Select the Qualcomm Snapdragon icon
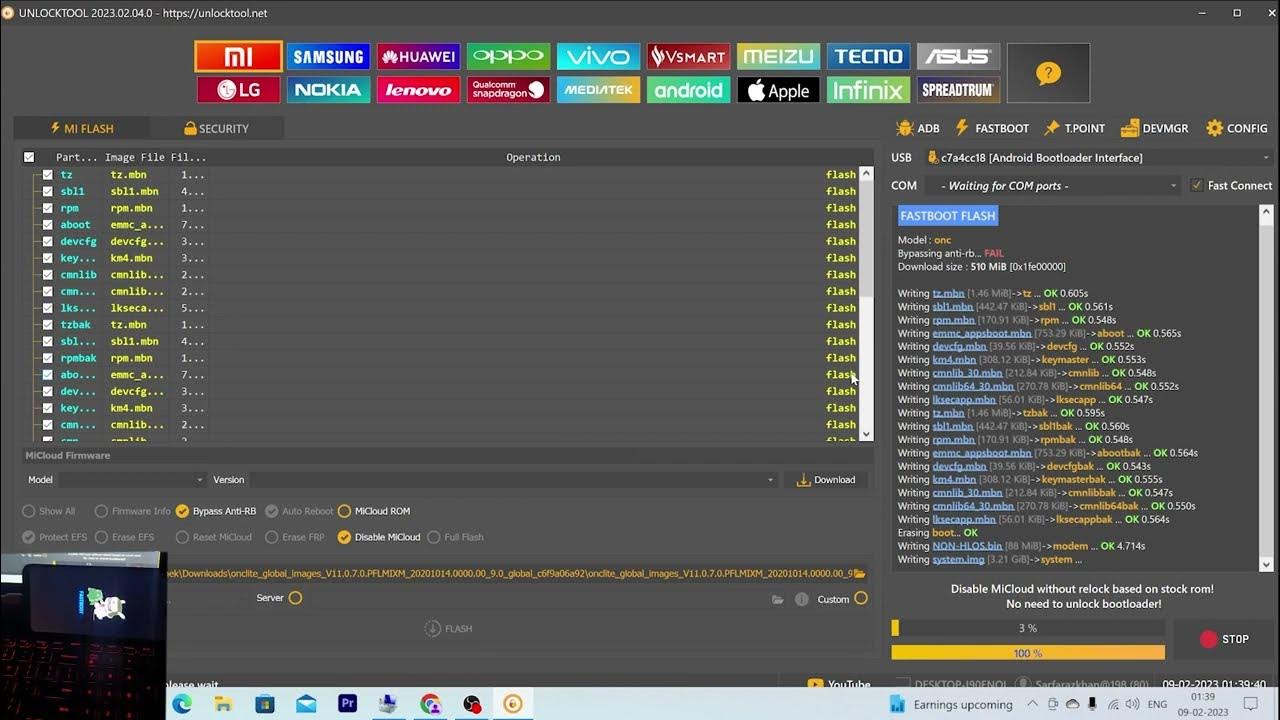Screen dimensions: 1280x720 pyautogui.click(x=508, y=90)
